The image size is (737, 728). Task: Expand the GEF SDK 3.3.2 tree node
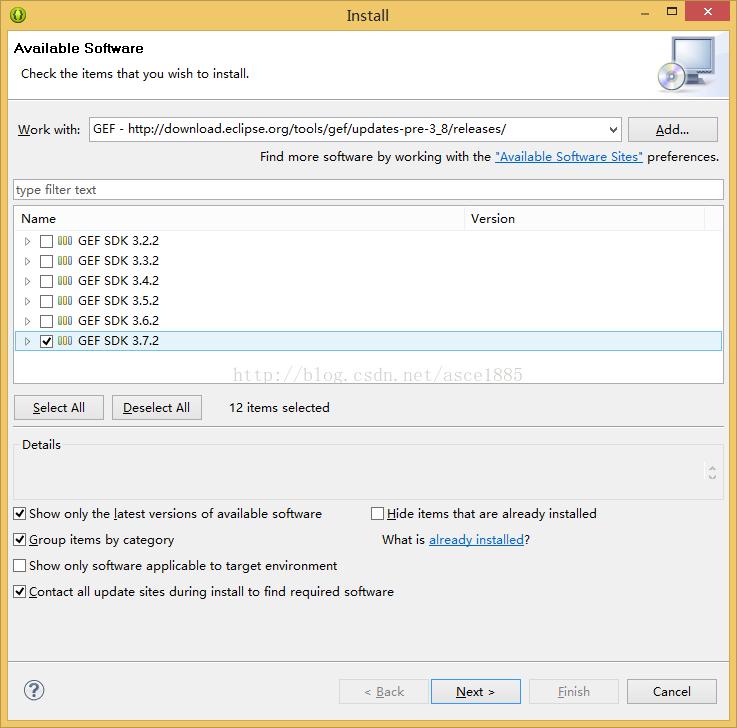pyautogui.click(x=27, y=261)
